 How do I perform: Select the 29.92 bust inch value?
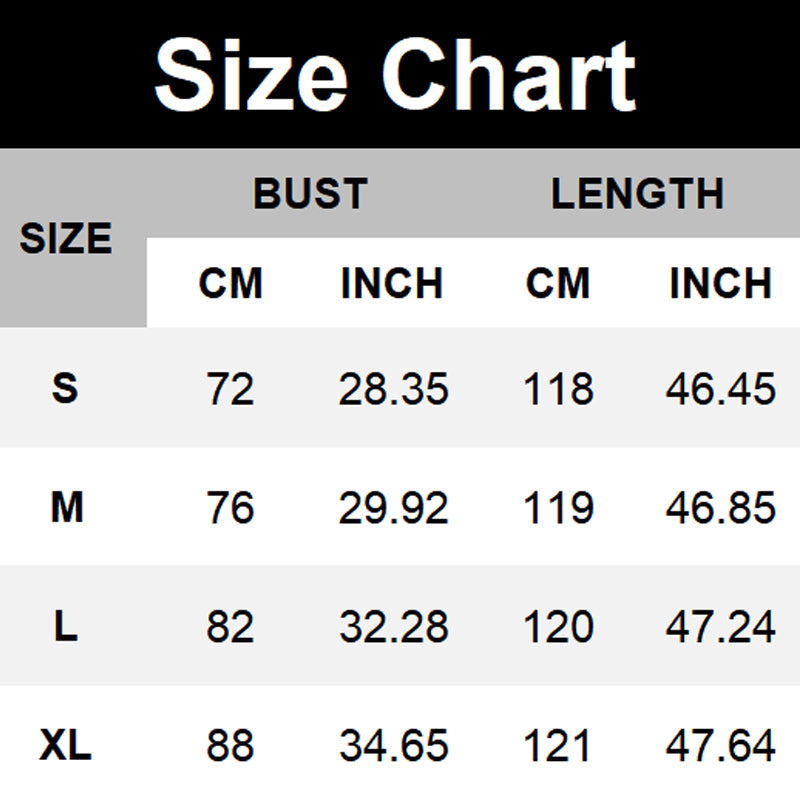pyautogui.click(x=393, y=509)
